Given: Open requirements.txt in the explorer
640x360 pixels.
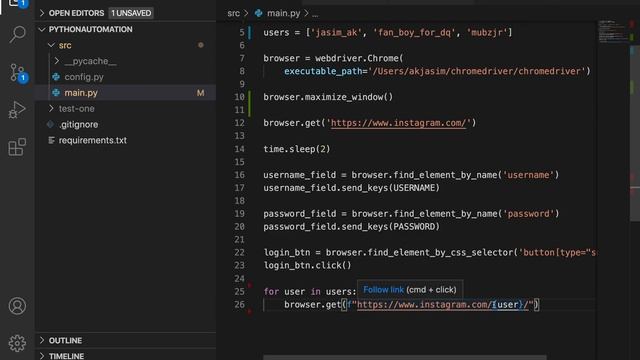Looking at the screenshot, I should pos(93,140).
